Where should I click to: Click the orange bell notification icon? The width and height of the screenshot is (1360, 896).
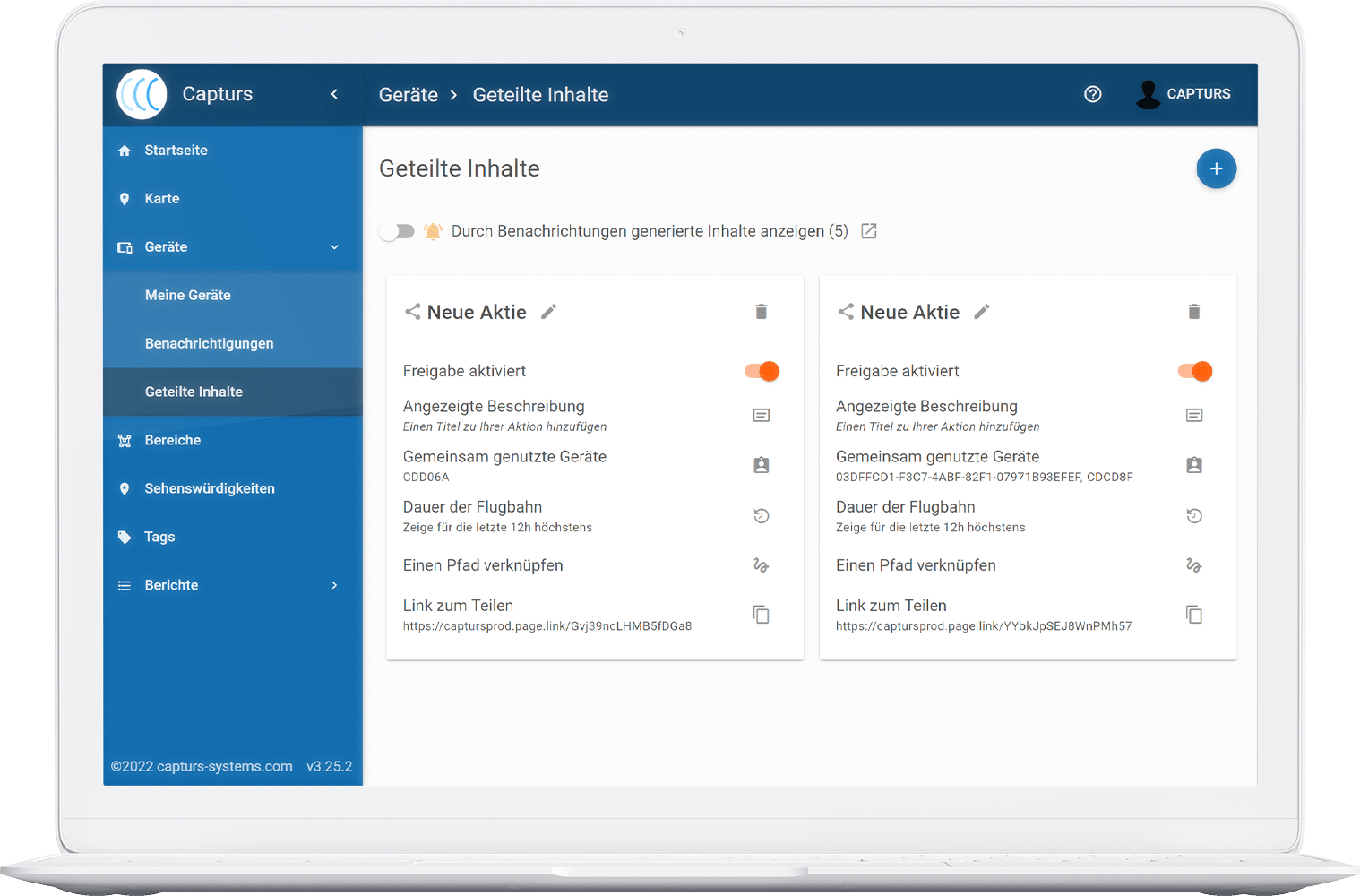pyautogui.click(x=433, y=231)
